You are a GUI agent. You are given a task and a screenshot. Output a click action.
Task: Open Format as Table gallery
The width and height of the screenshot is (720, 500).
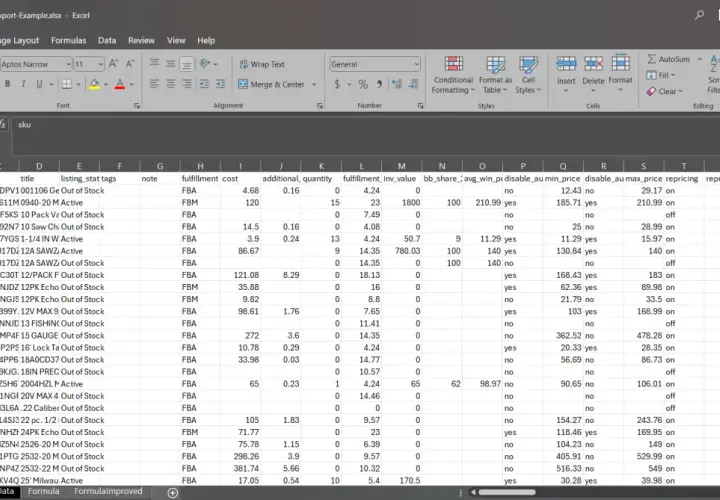coord(495,75)
